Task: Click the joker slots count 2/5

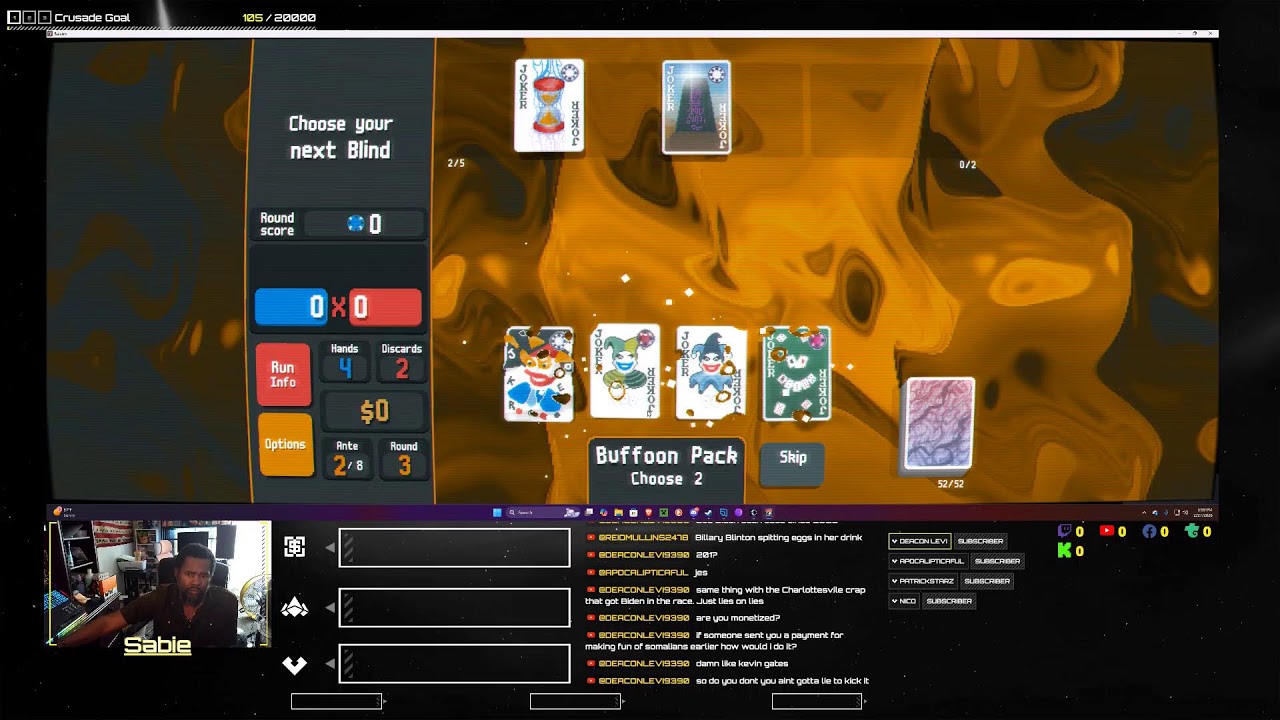Action: pyautogui.click(x=456, y=163)
